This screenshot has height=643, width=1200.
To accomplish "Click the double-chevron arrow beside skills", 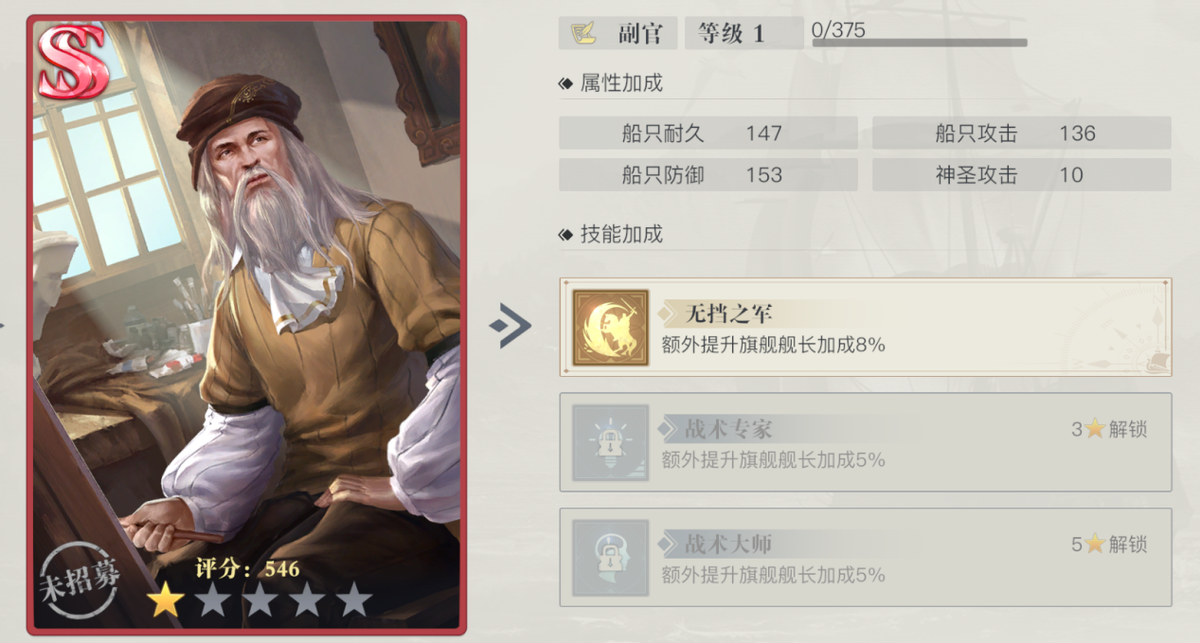I will pyautogui.click(x=510, y=327).
